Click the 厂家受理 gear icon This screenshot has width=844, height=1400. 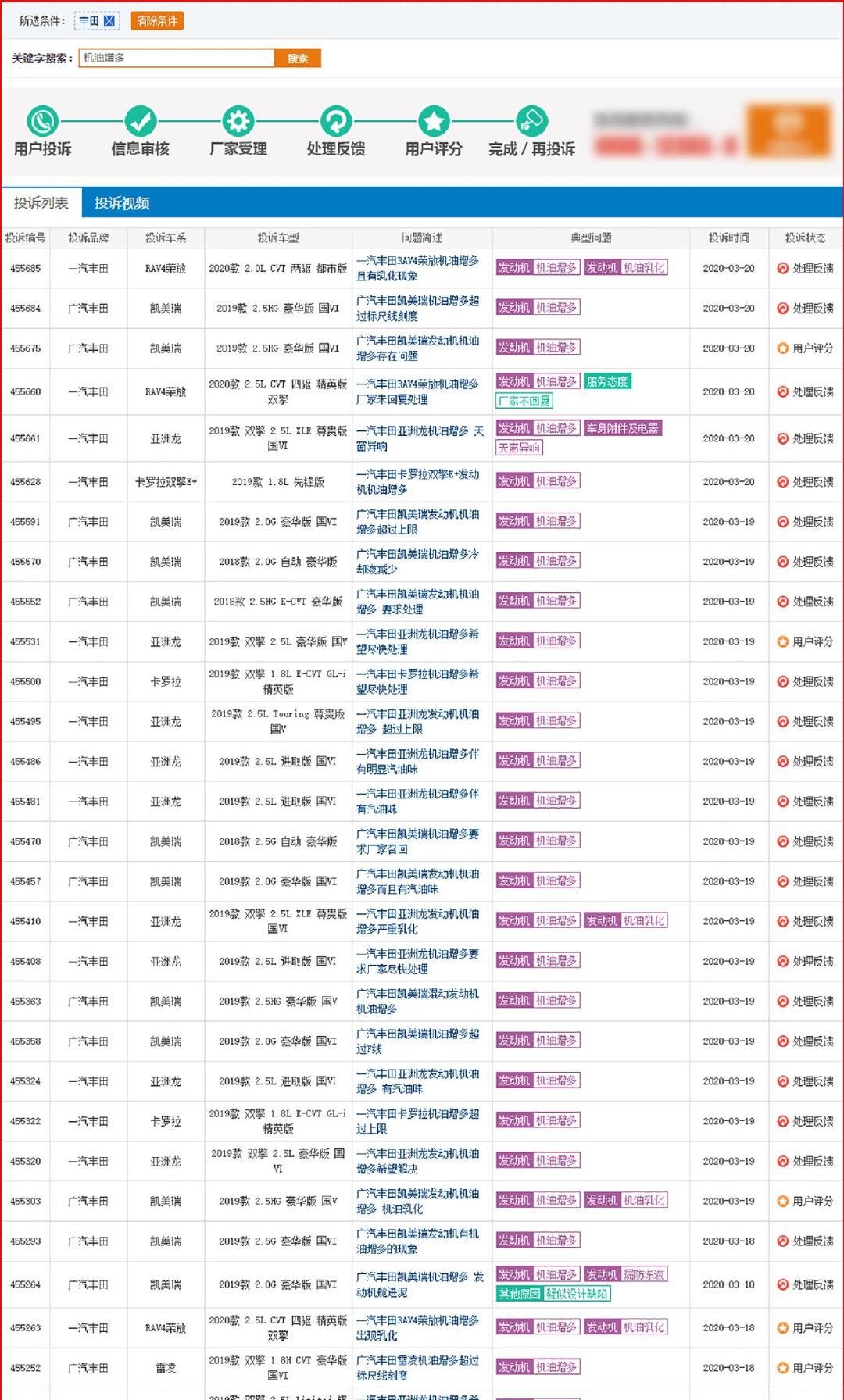pyautogui.click(x=238, y=121)
